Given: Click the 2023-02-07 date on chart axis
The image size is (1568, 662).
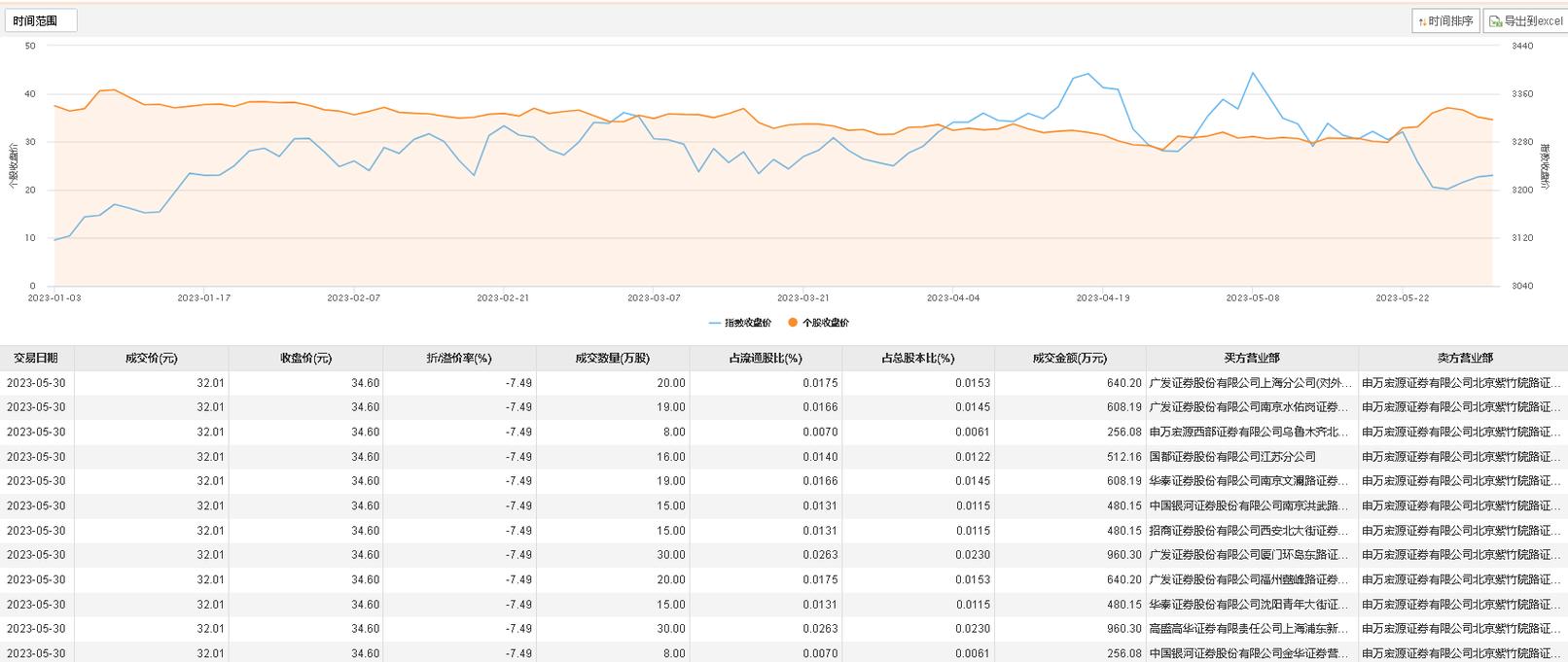Looking at the screenshot, I should (353, 298).
